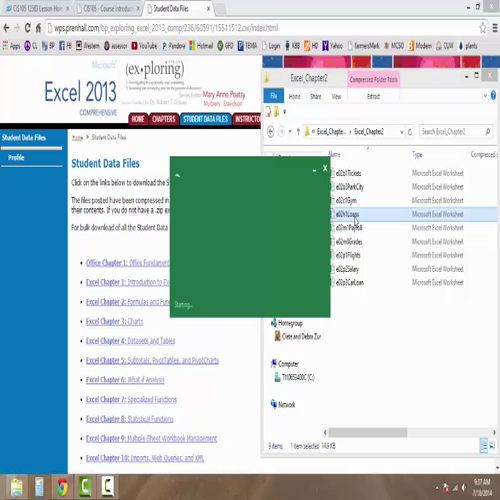Open the Pandora bookmark
Screen dimensions: 500x500
(x=173, y=46)
